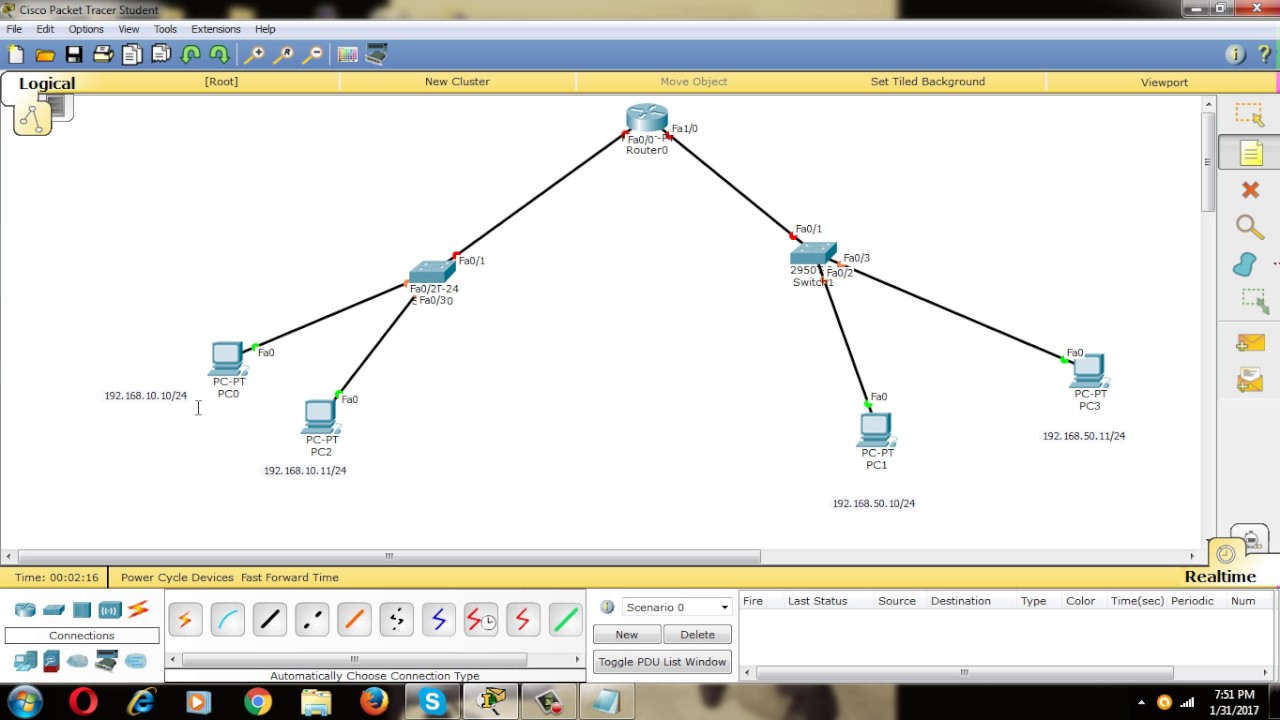Select the Place Note tool

tap(1250, 153)
